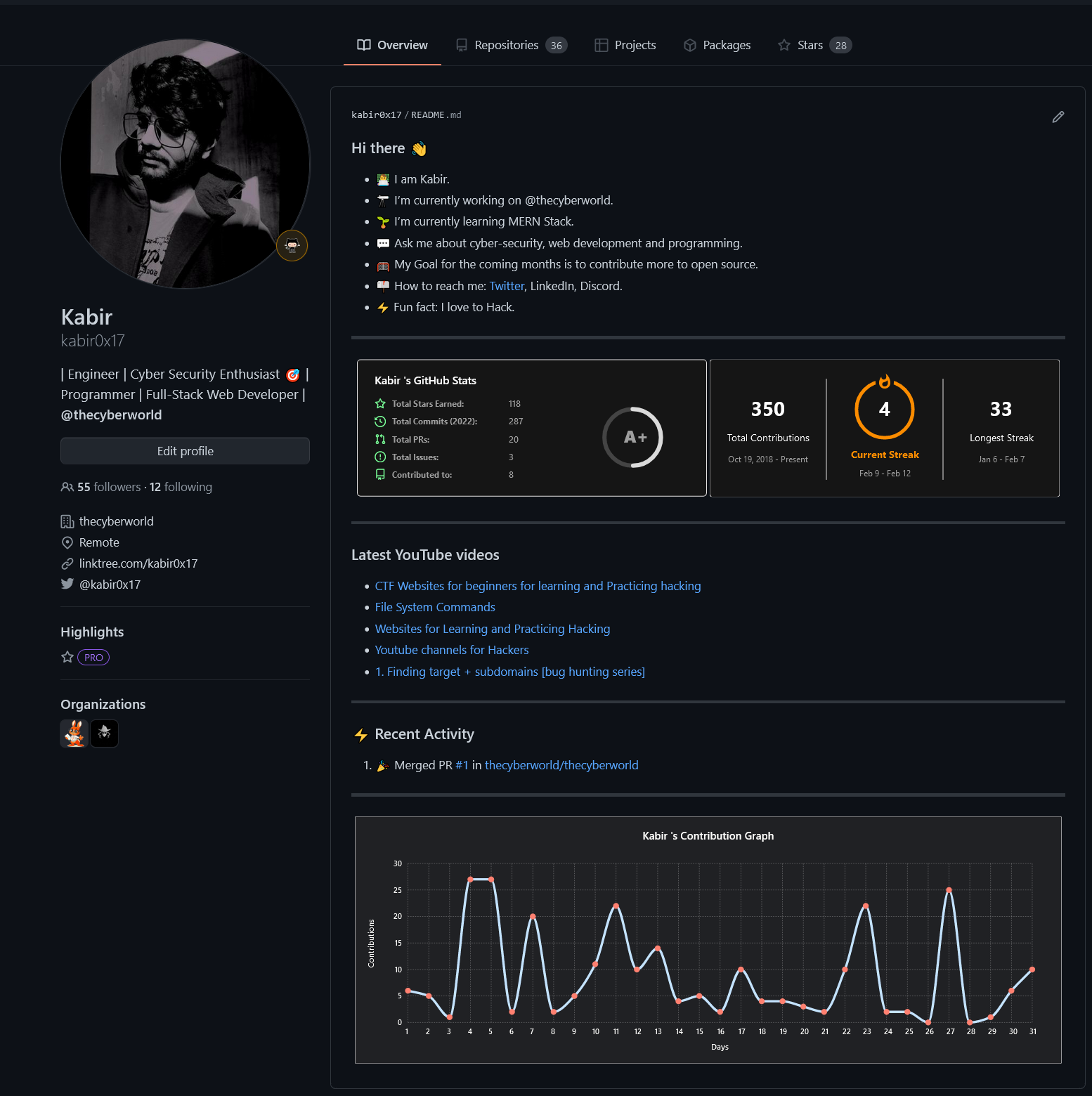Click the followers people icon
The width and height of the screenshot is (1092, 1096).
click(67, 487)
